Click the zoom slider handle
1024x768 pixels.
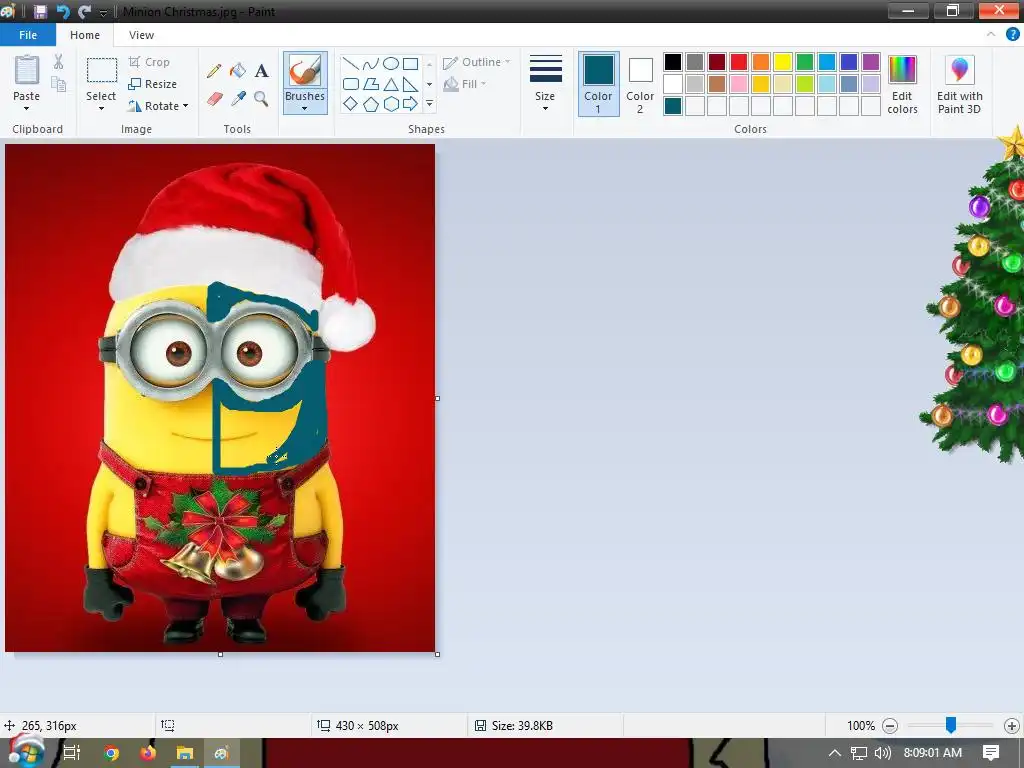pos(951,725)
